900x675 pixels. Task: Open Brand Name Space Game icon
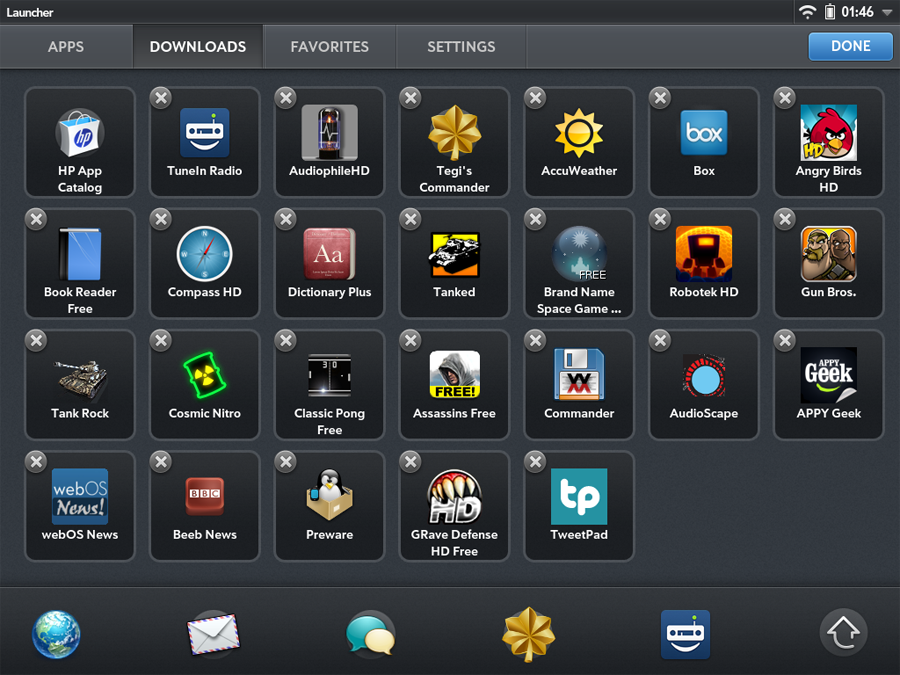tap(579, 263)
